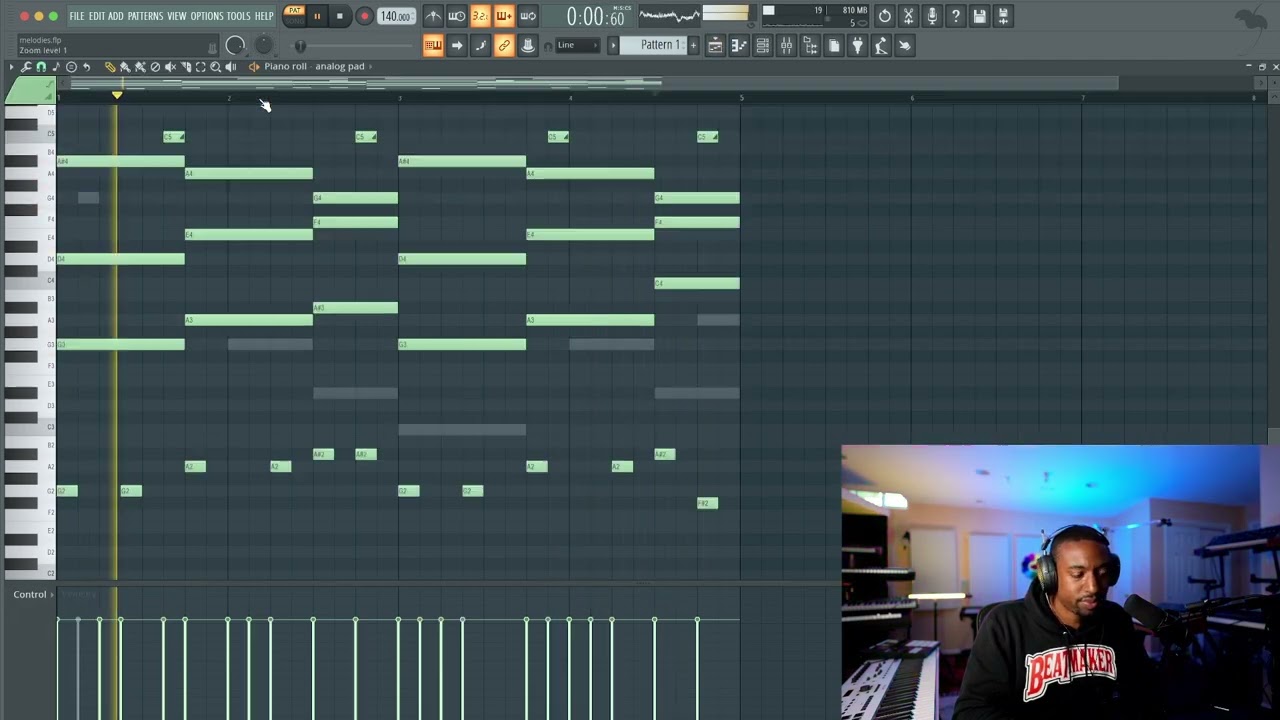Open the OPTIONS menu
Image resolution: width=1280 pixels, height=720 pixels.
(x=207, y=16)
